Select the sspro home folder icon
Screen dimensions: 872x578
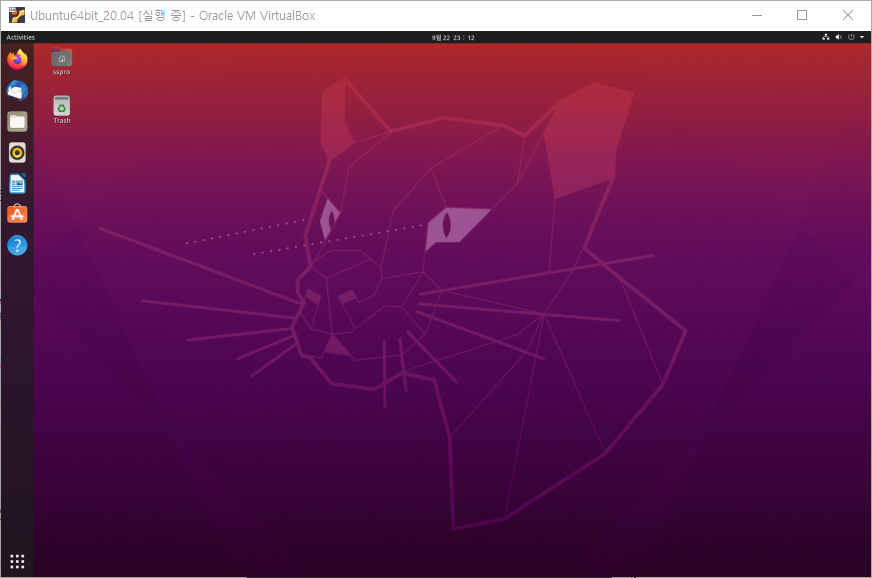(x=62, y=61)
